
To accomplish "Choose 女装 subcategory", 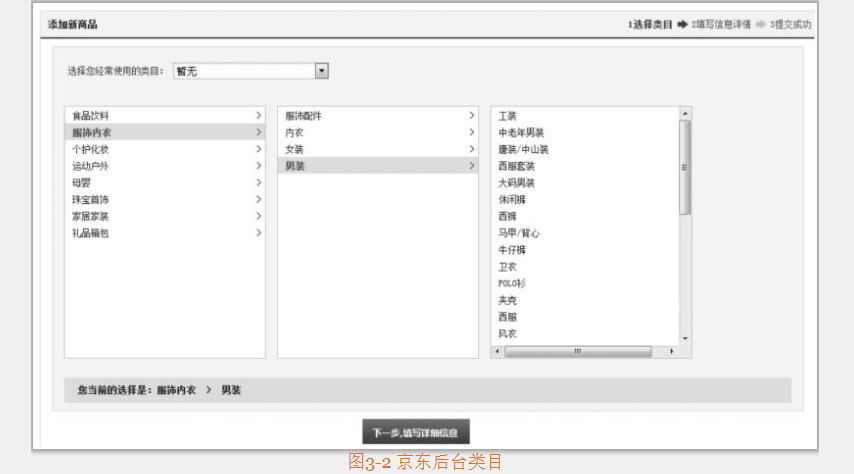I will point(294,149).
